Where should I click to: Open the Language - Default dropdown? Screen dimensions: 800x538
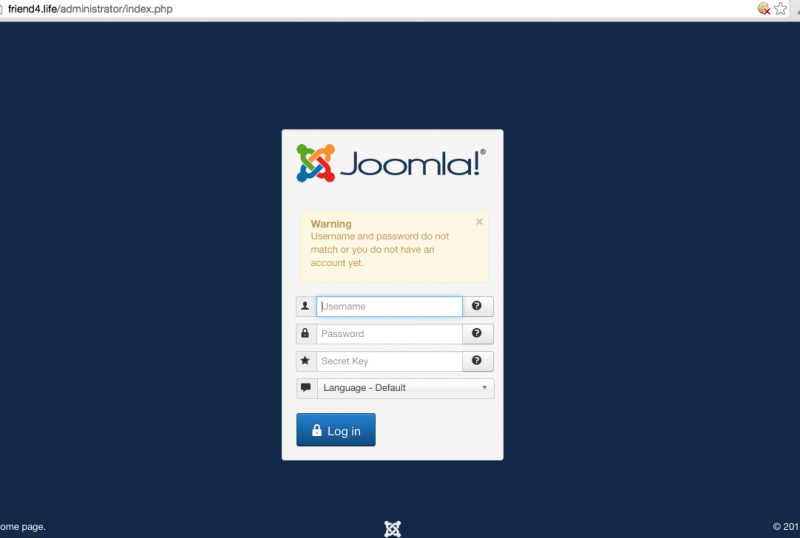tap(406, 388)
